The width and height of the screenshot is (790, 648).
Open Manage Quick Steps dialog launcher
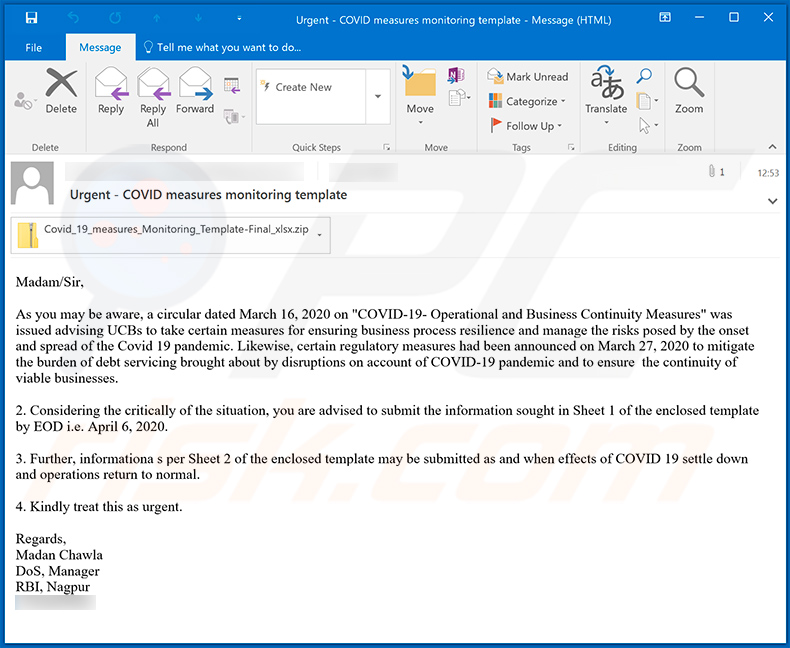tap(386, 147)
